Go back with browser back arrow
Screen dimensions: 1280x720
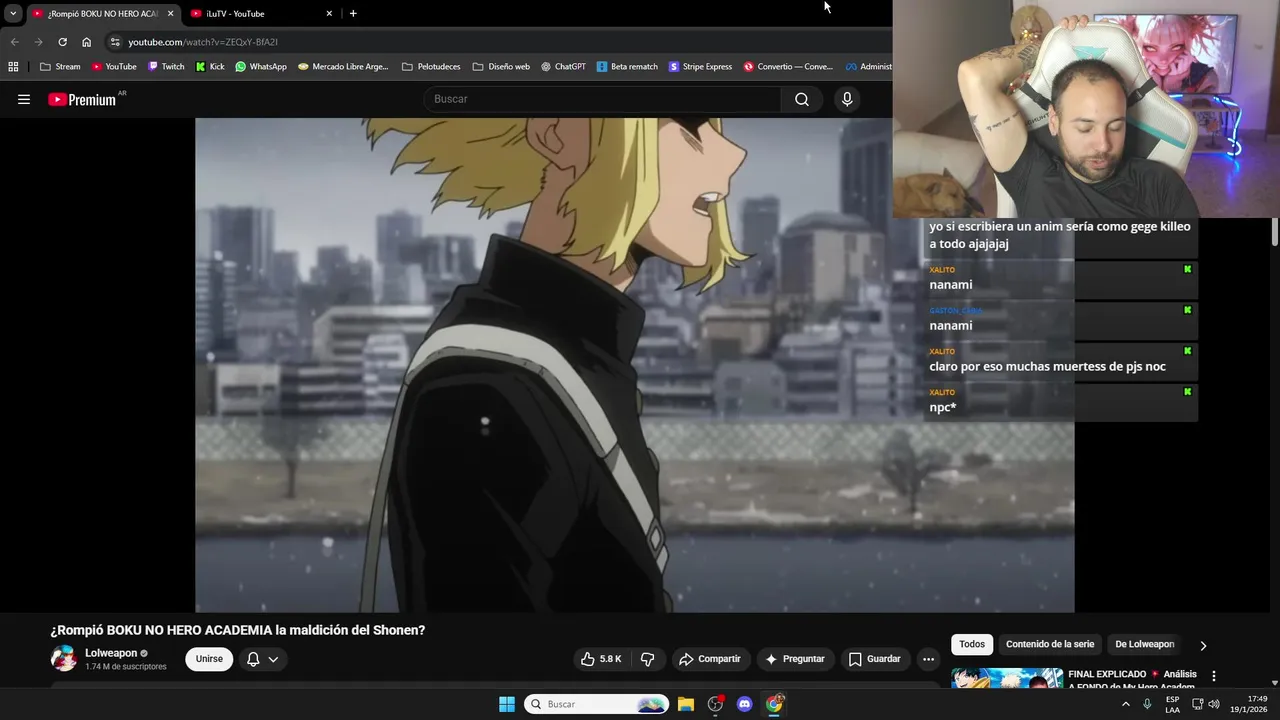(14, 42)
